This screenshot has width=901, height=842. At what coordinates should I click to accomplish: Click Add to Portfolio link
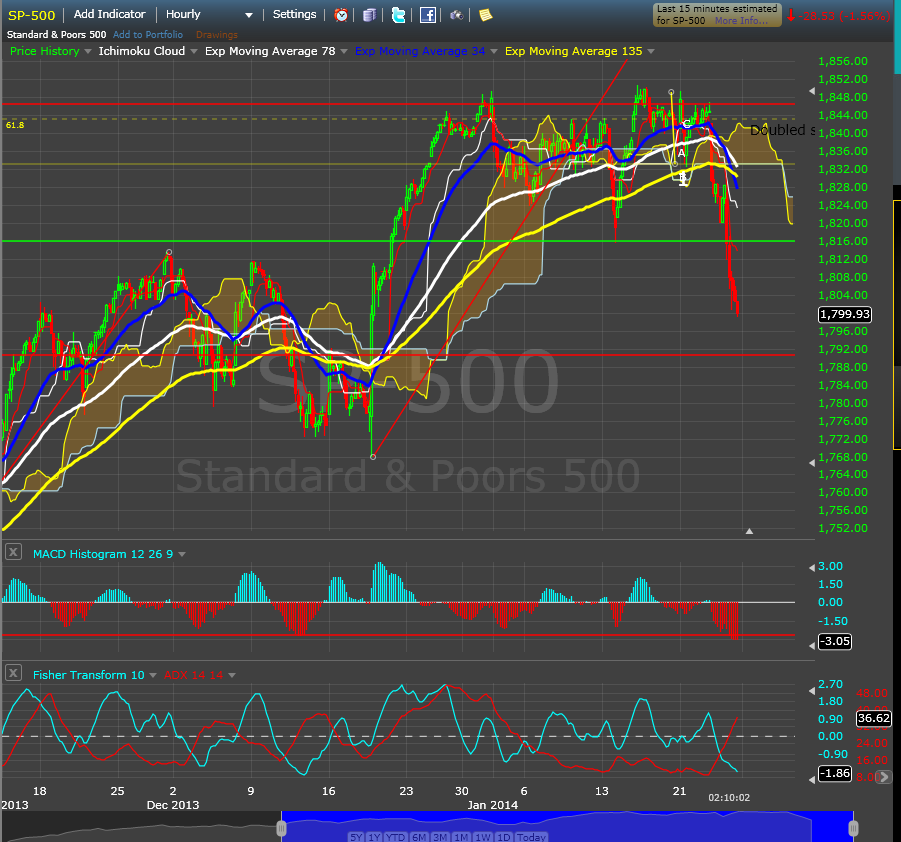(148, 34)
